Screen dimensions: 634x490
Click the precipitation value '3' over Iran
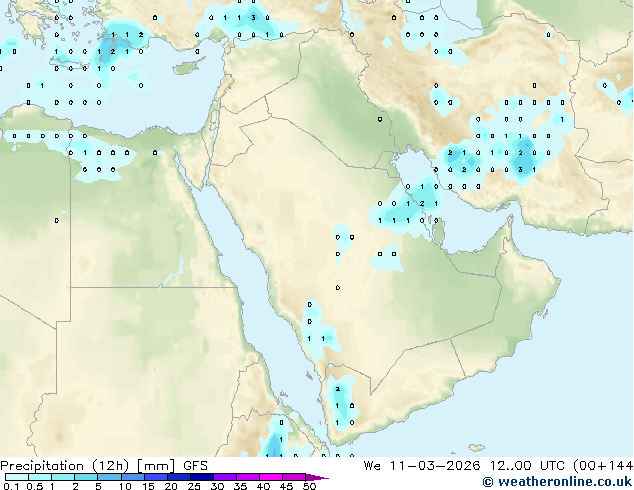click(x=520, y=169)
